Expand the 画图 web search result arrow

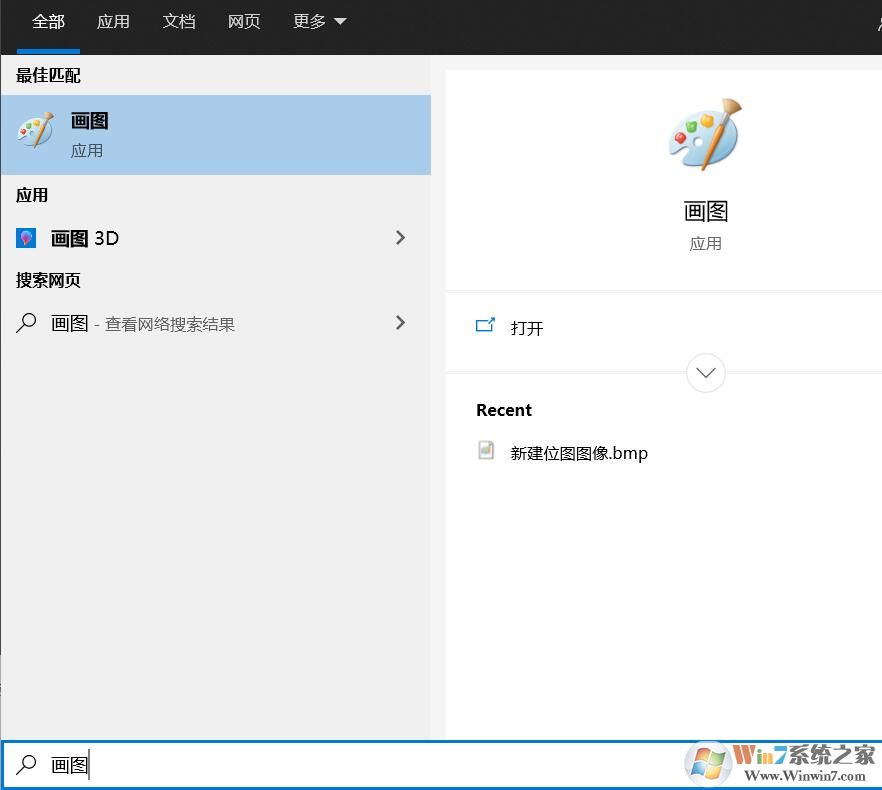pyautogui.click(x=400, y=323)
